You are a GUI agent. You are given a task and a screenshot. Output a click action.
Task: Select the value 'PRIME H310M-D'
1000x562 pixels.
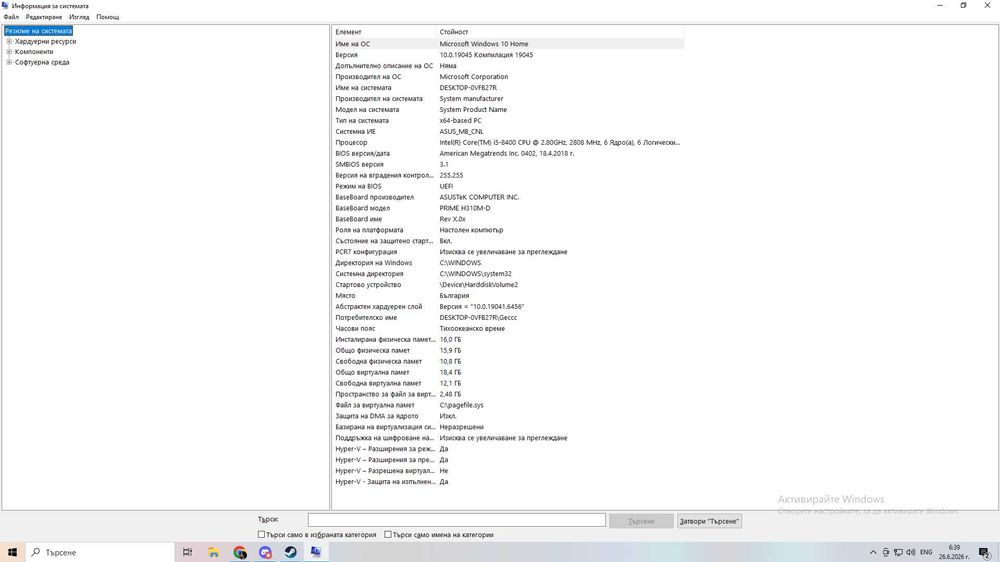coord(464,208)
